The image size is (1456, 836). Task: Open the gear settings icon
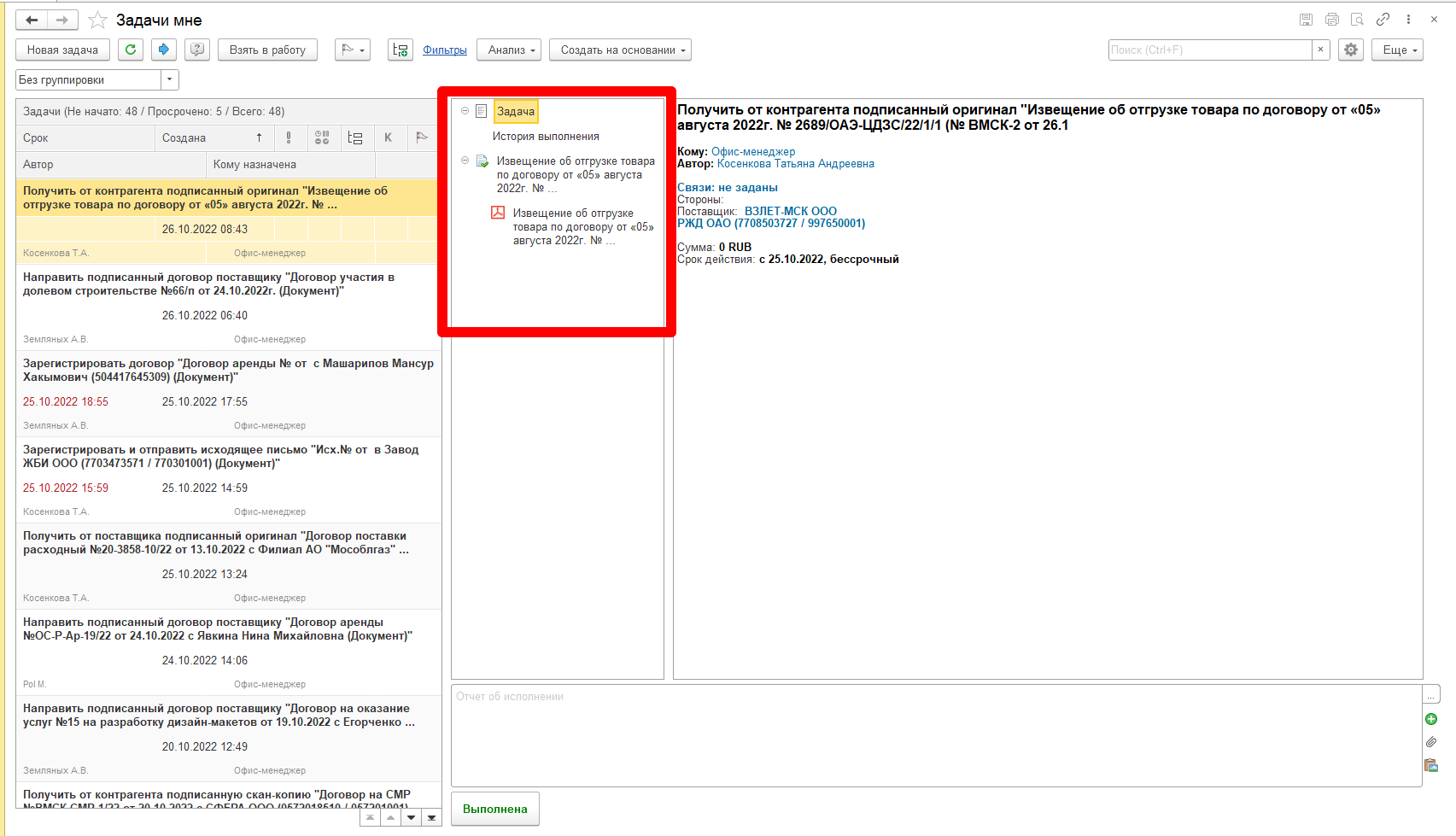pos(1351,50)
